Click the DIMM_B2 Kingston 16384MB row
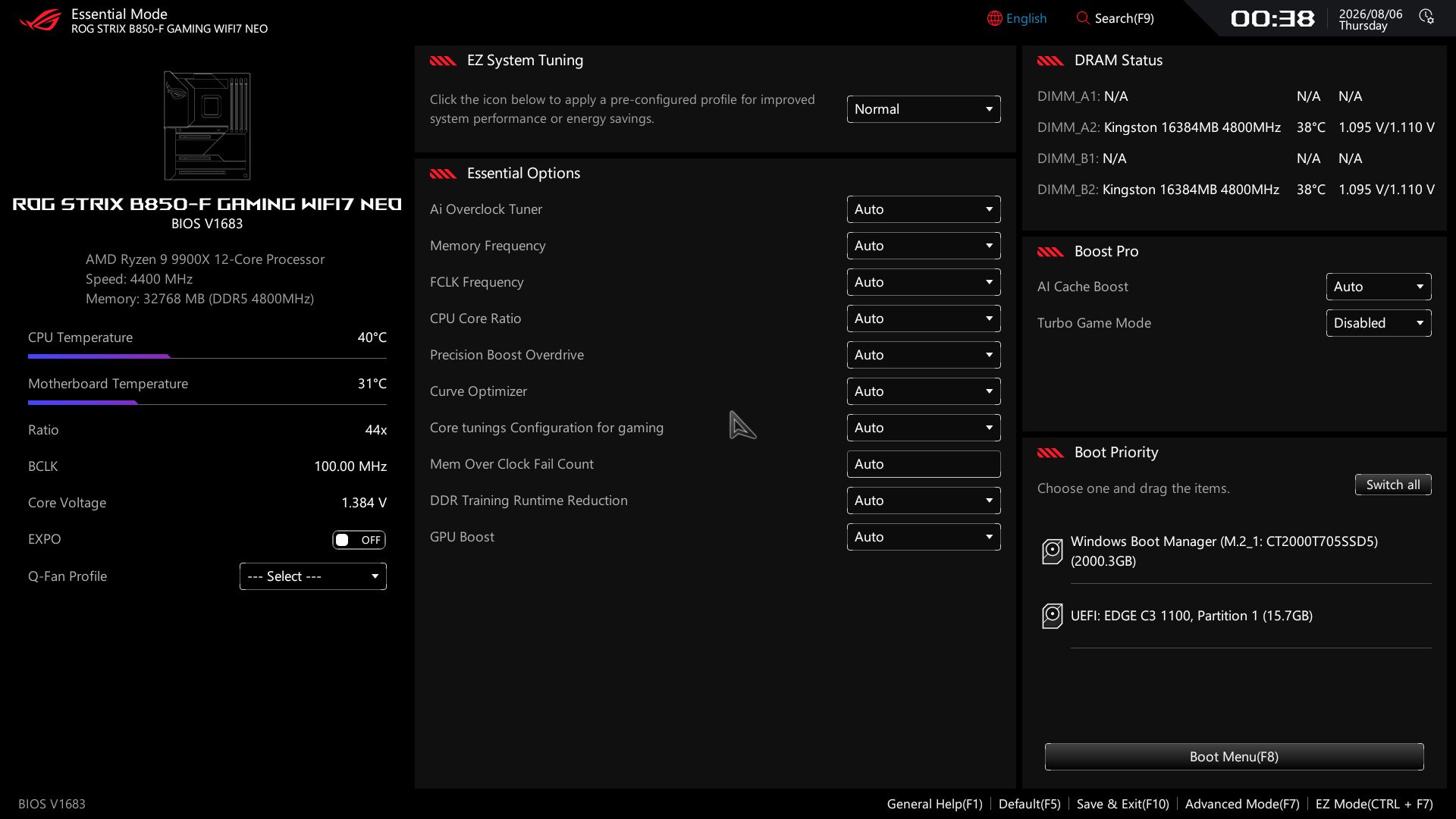Viewport: 1456px width, 819px height. tap(1235, 190)
